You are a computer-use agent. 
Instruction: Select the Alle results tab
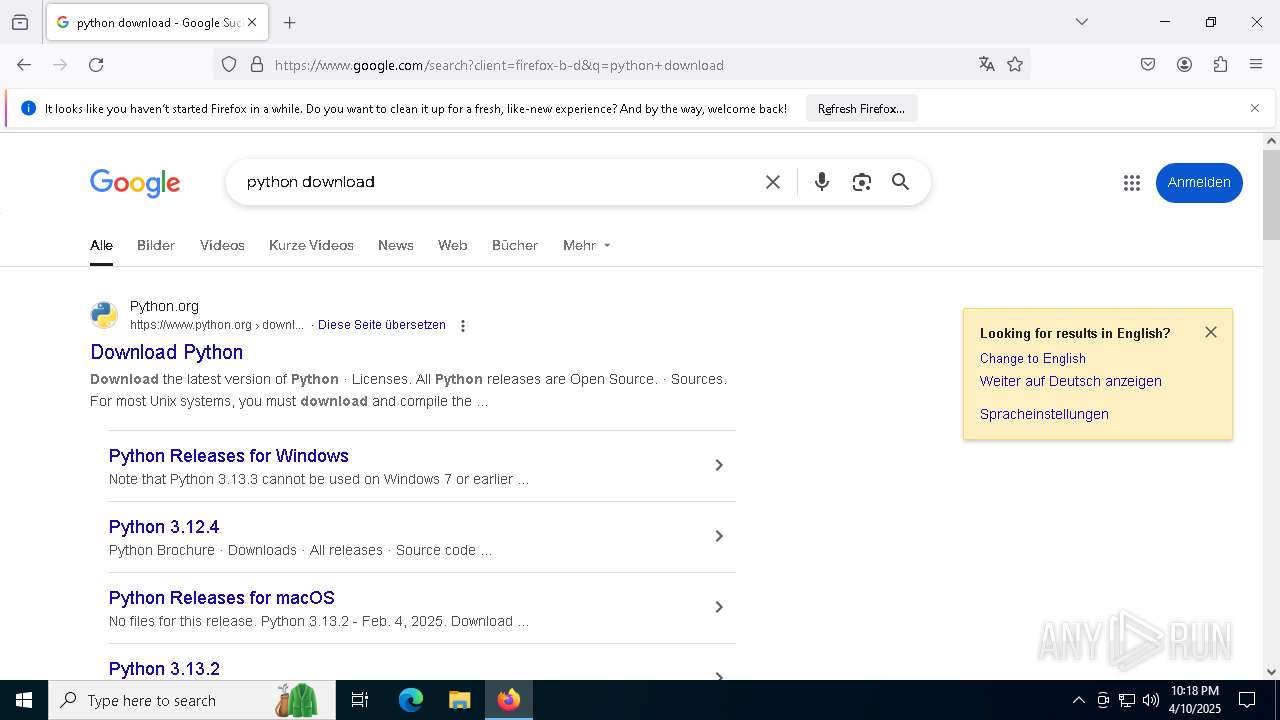click(101, 245)
